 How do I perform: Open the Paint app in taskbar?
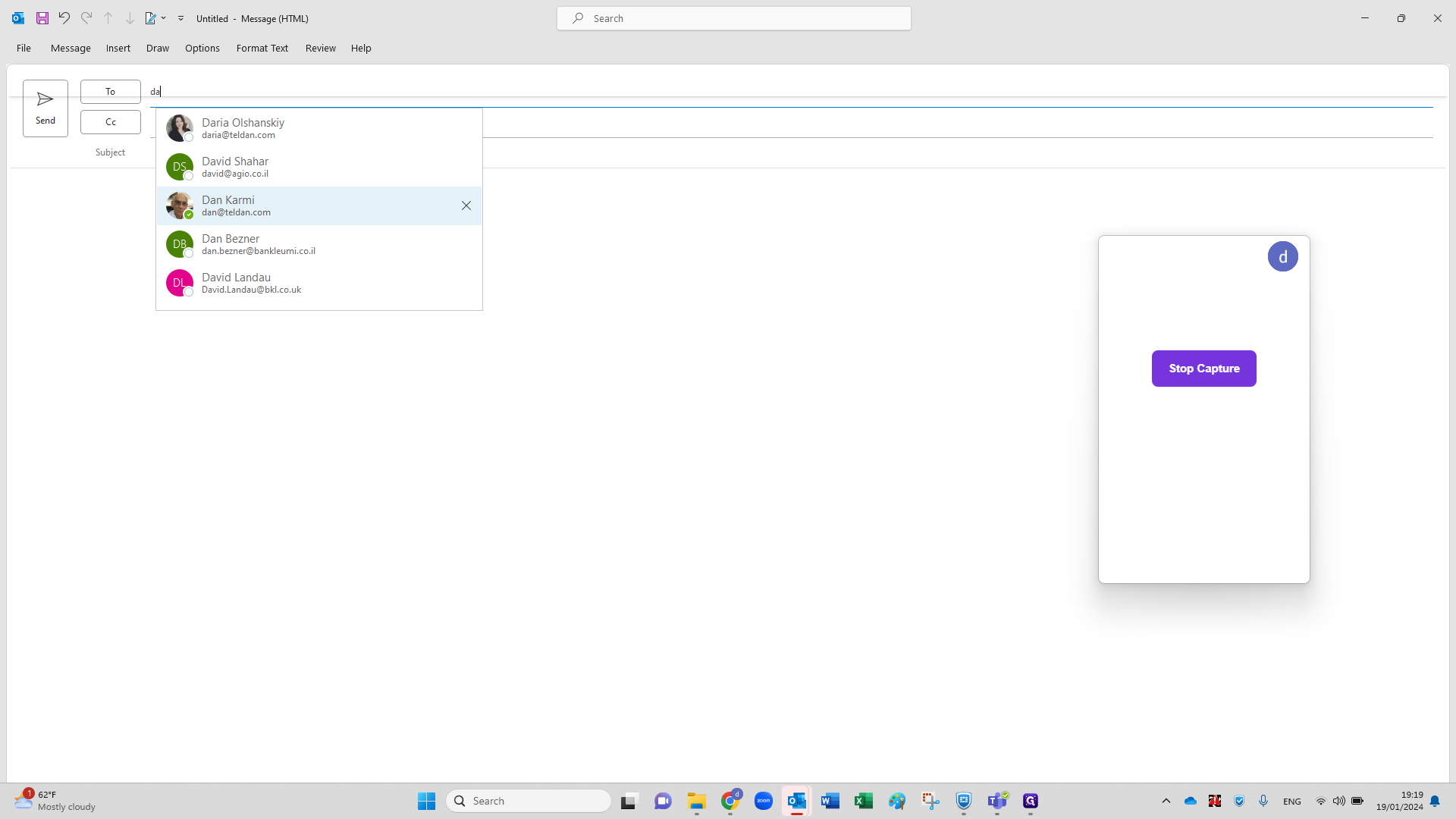coord(897,801)
